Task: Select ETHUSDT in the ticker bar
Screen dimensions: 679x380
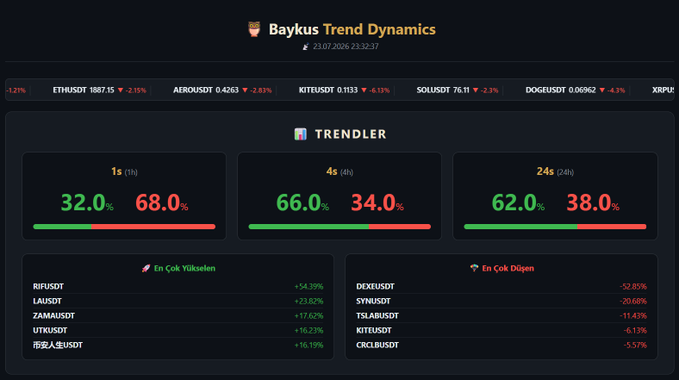Action: 70,90
